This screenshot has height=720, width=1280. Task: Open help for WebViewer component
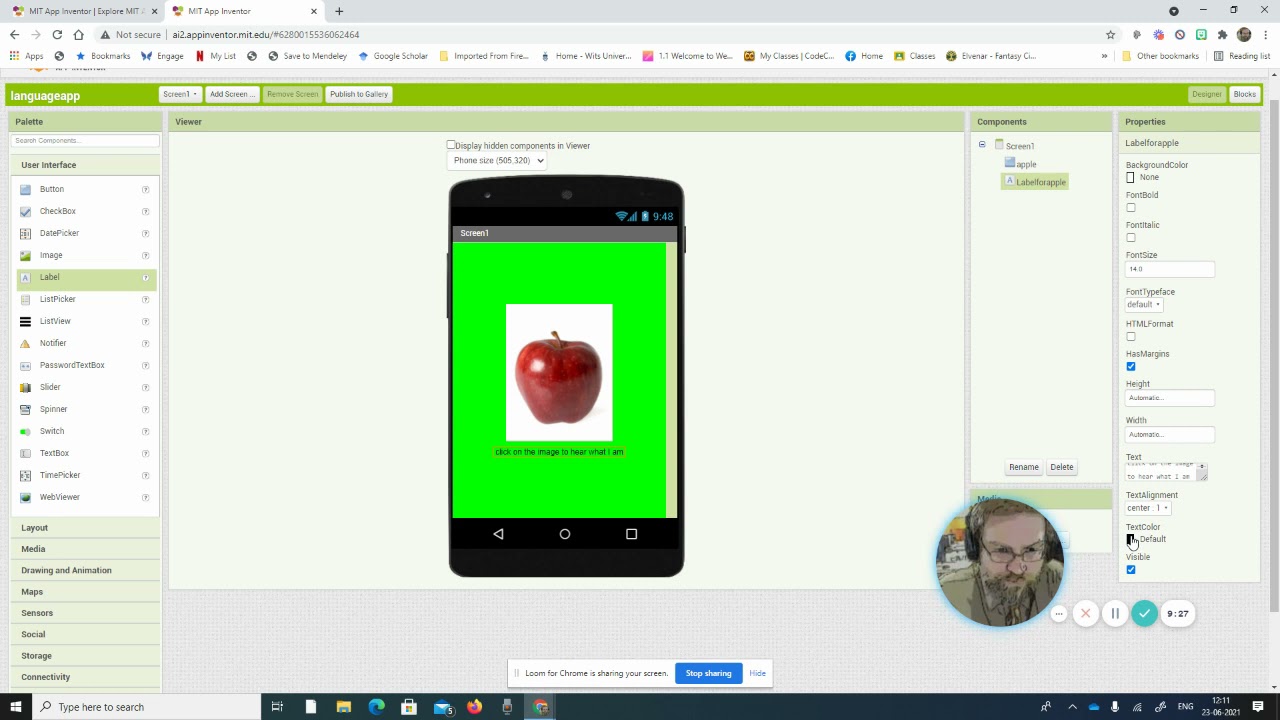point(145,497)
